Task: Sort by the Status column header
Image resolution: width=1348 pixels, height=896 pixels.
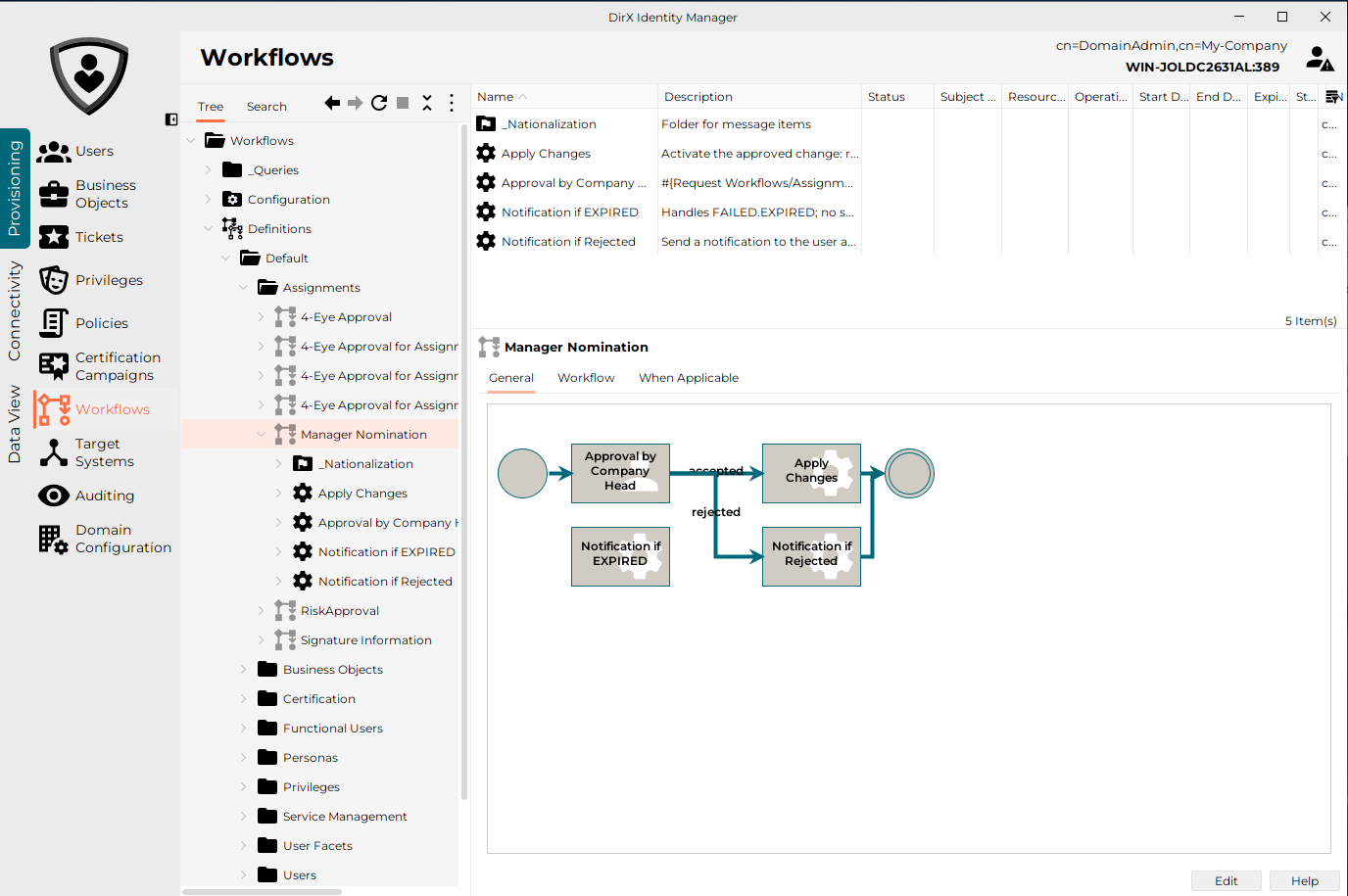Action: 897,97
